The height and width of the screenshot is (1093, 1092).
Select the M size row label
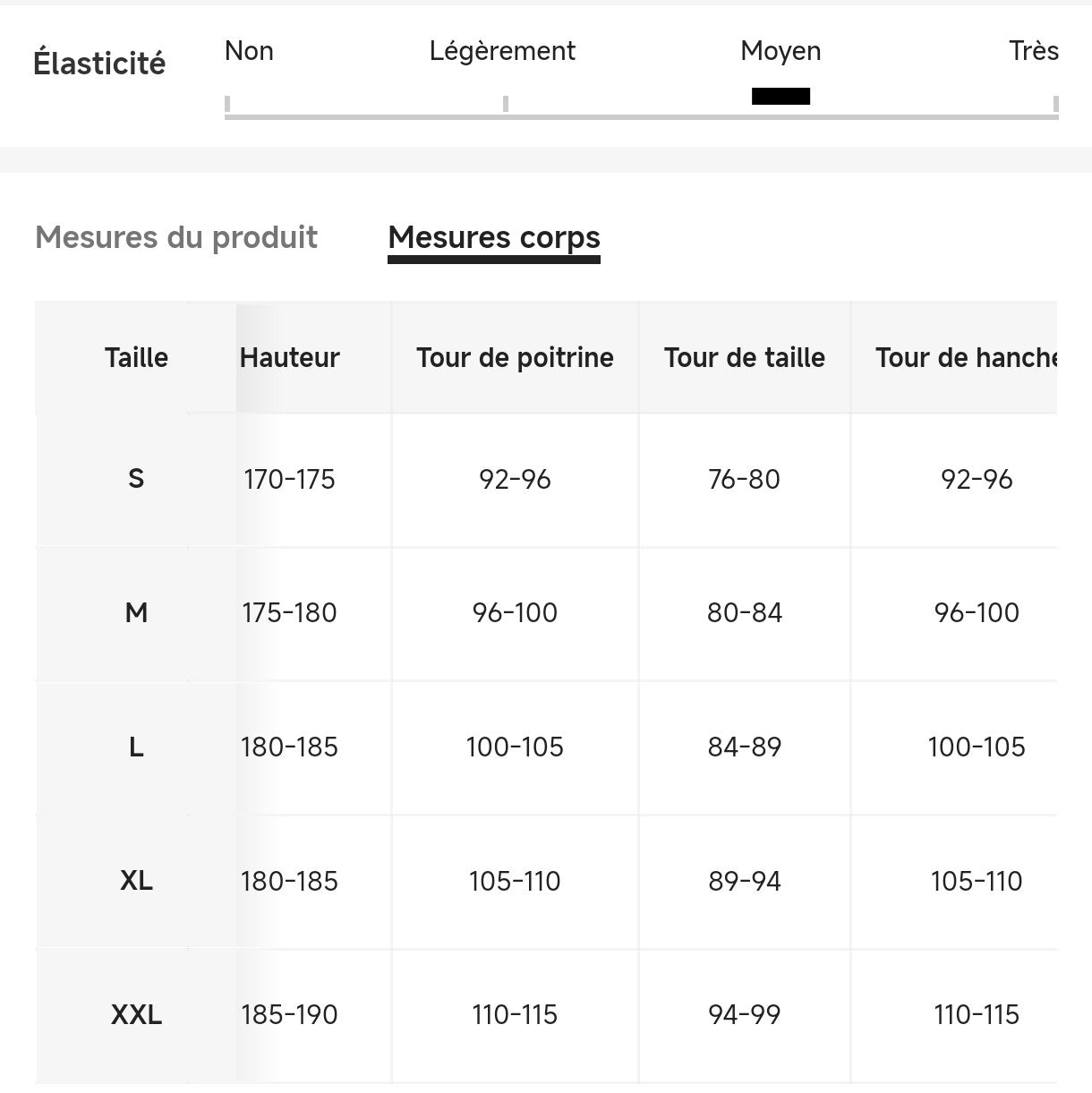pyautogui.click(x=136, y=613)
